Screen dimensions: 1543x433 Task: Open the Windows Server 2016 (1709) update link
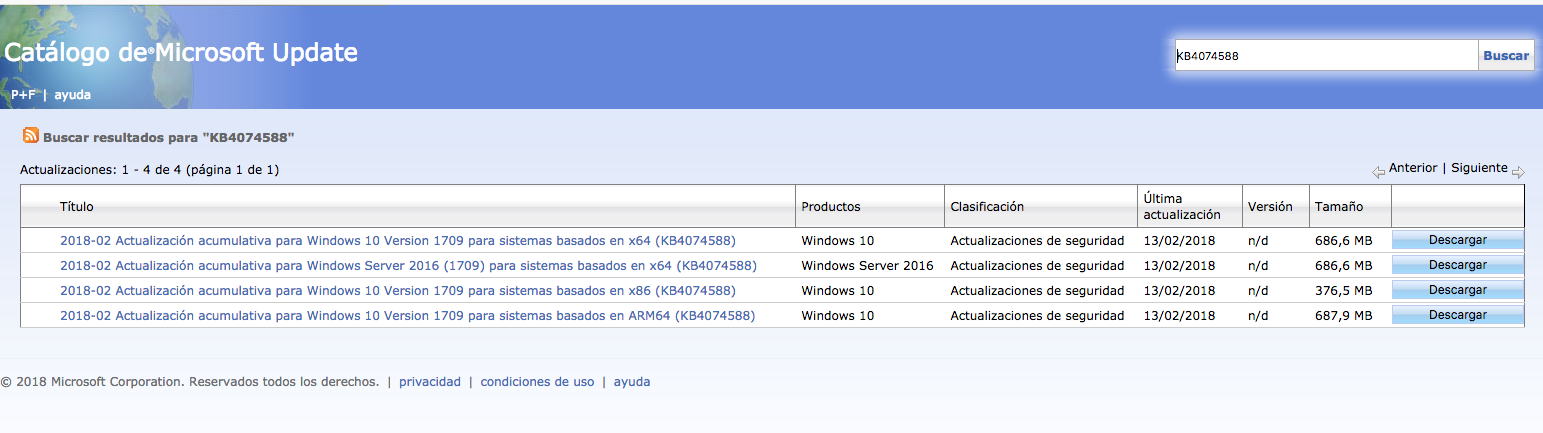click(x=408, y=265)
